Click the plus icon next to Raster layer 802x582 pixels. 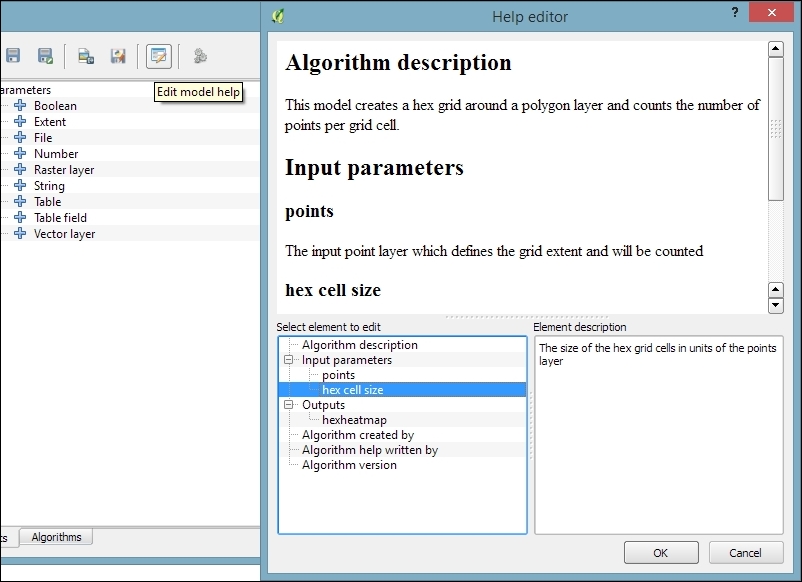point(20,169)
